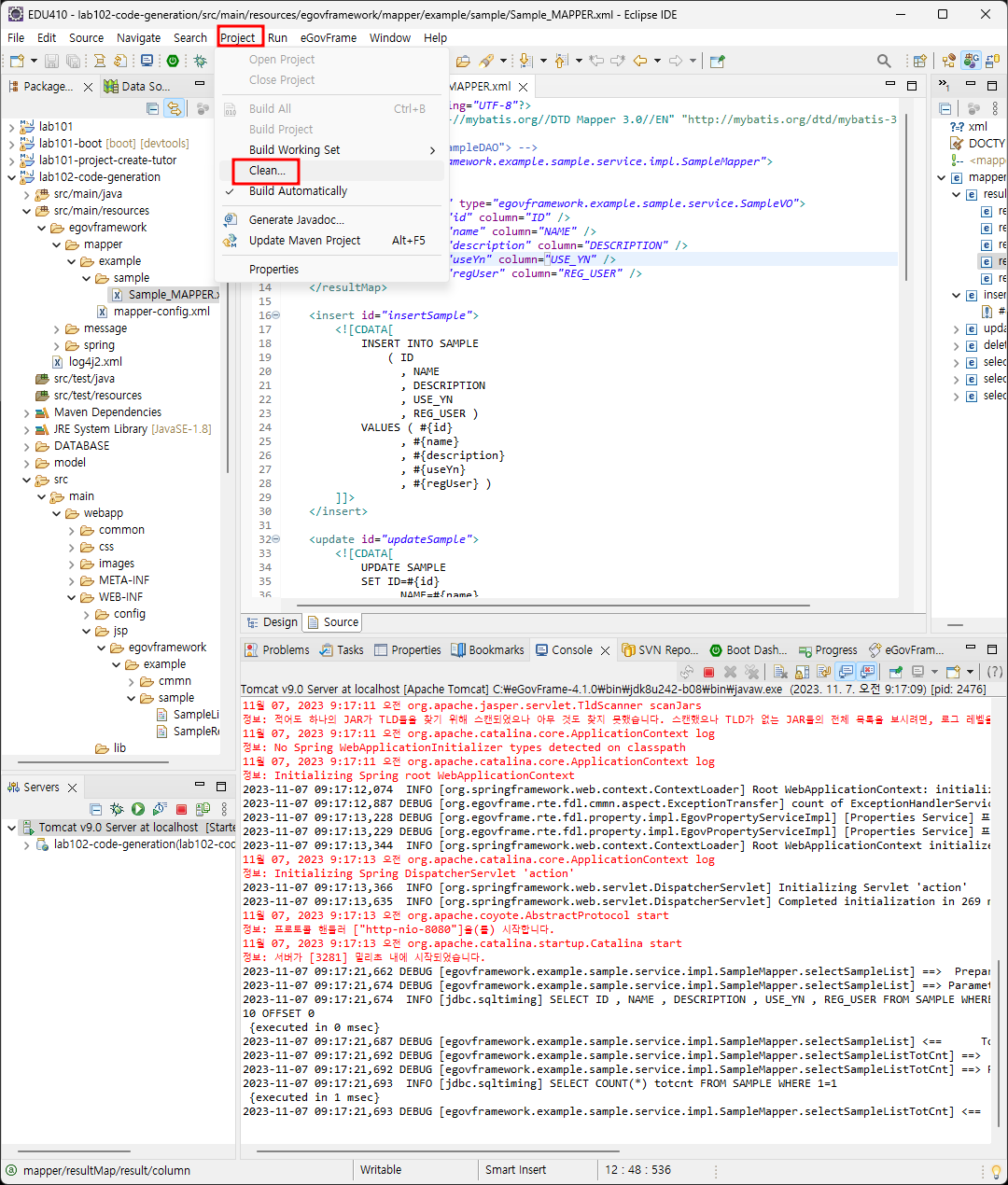Select log4j2.xml in Package Explorer
This screenshot has width=1008, height=1185.
[87, 362]
